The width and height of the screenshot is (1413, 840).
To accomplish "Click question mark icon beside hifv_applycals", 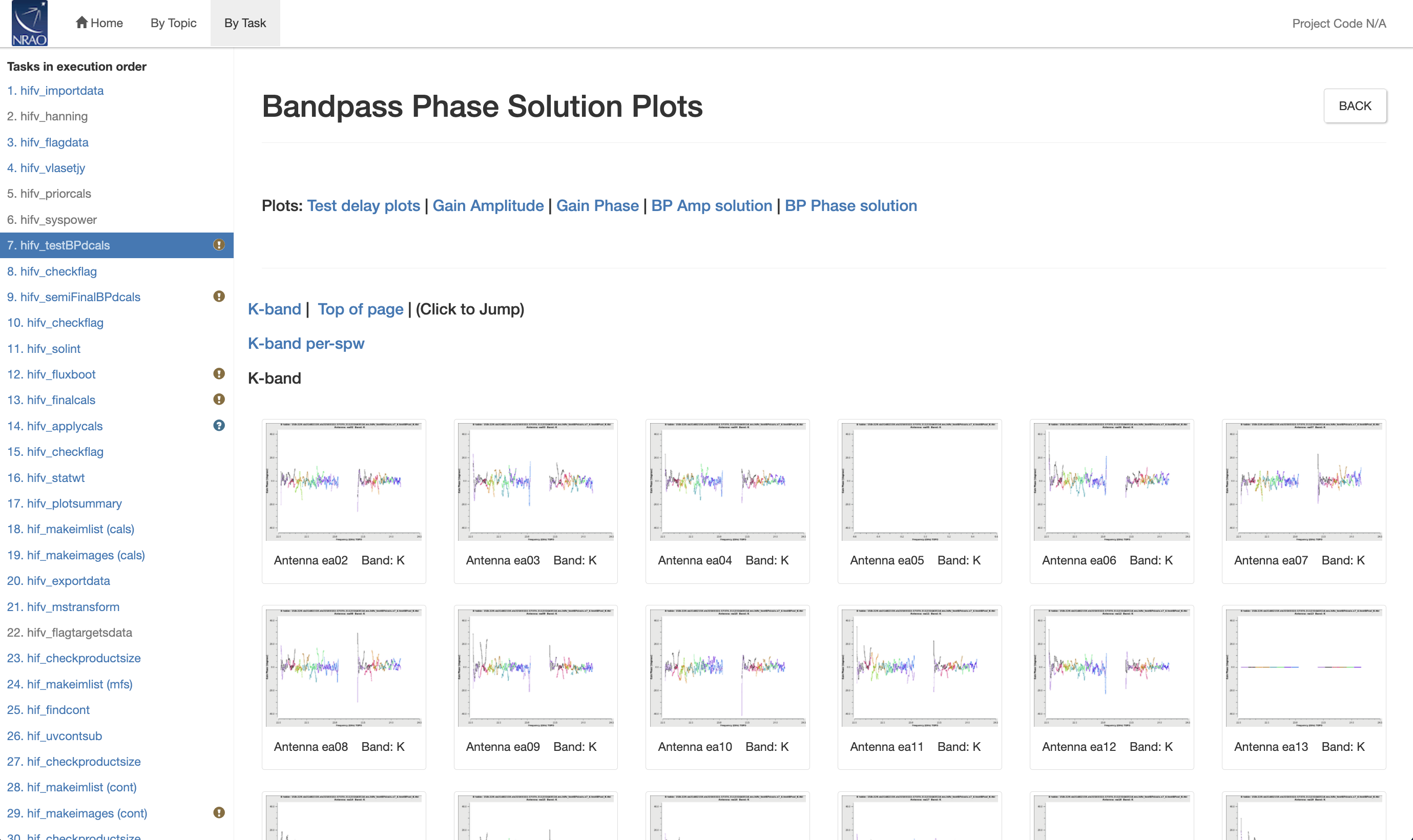I will 219,426.
